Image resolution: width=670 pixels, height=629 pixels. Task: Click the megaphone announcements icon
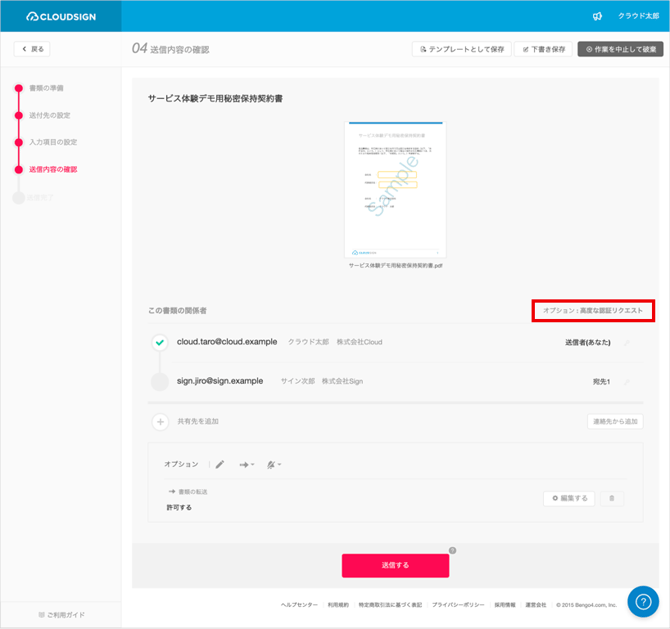coord(597,16)
